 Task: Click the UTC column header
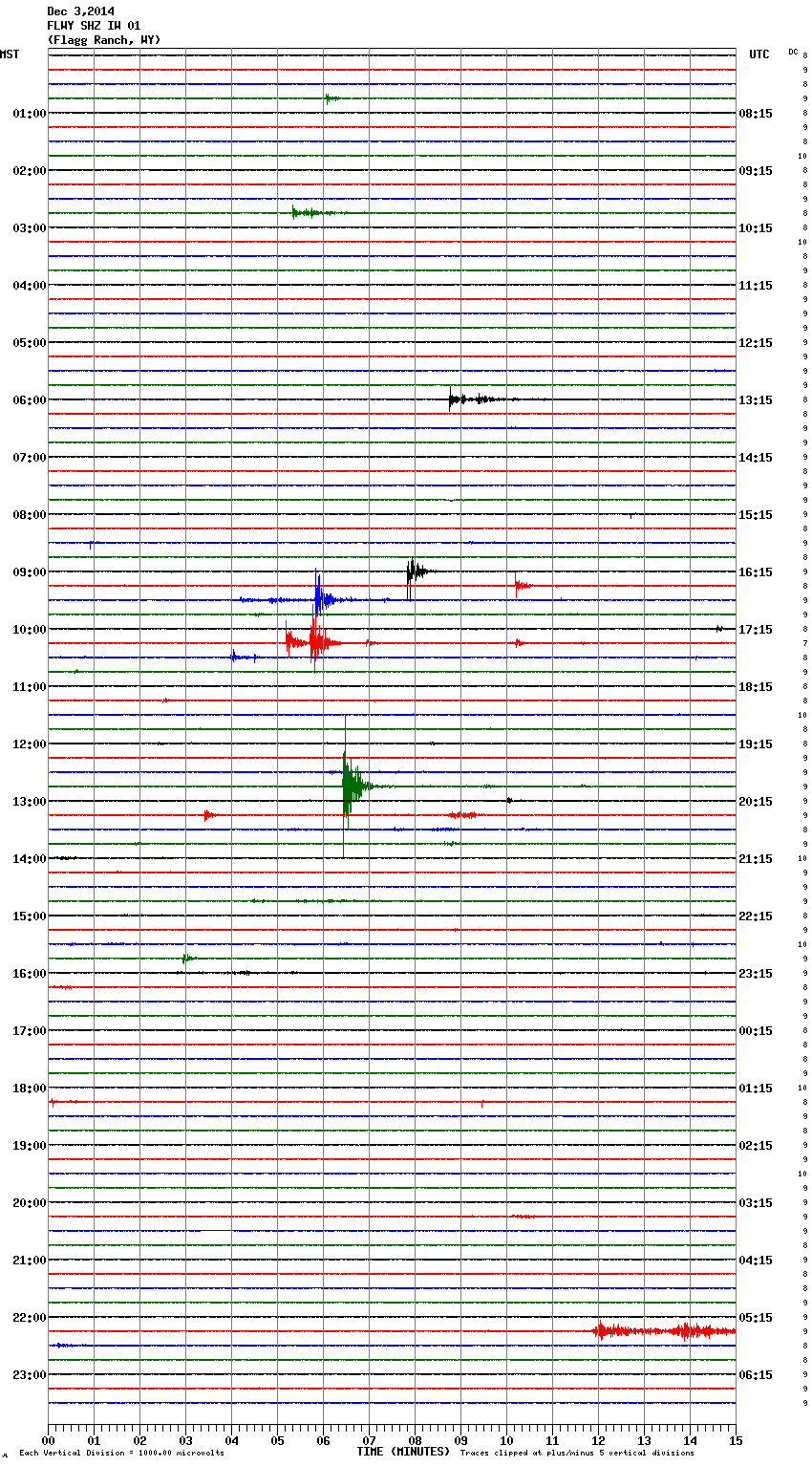click(759, 54)
